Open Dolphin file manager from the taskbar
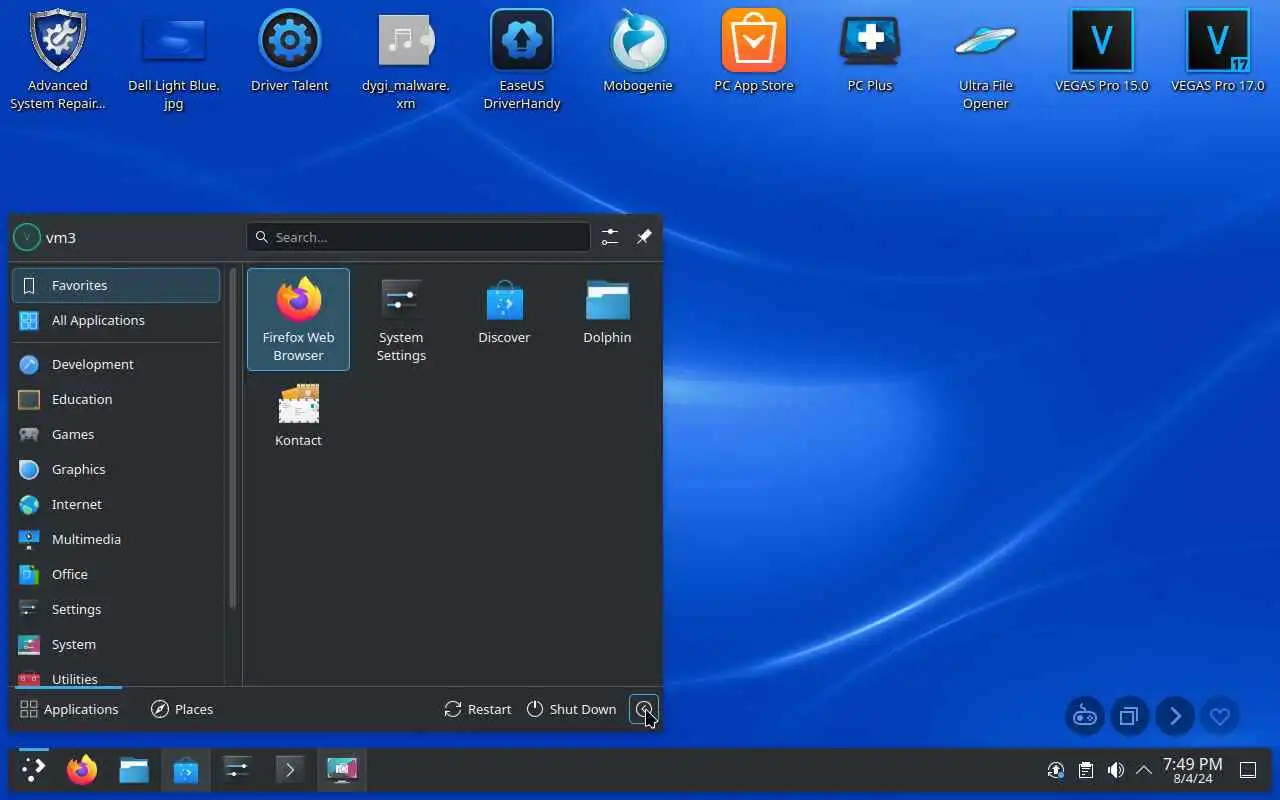 tap(134, 770)
